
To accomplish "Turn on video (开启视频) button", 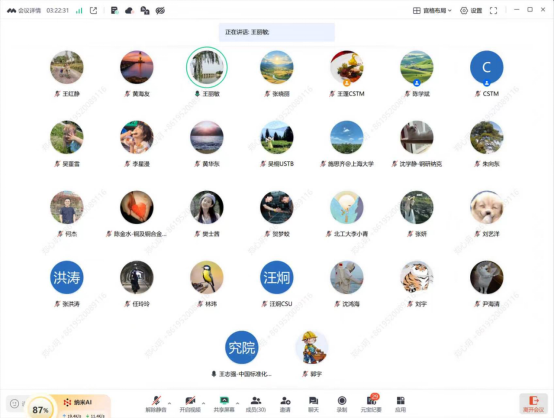I will point(190,404).
